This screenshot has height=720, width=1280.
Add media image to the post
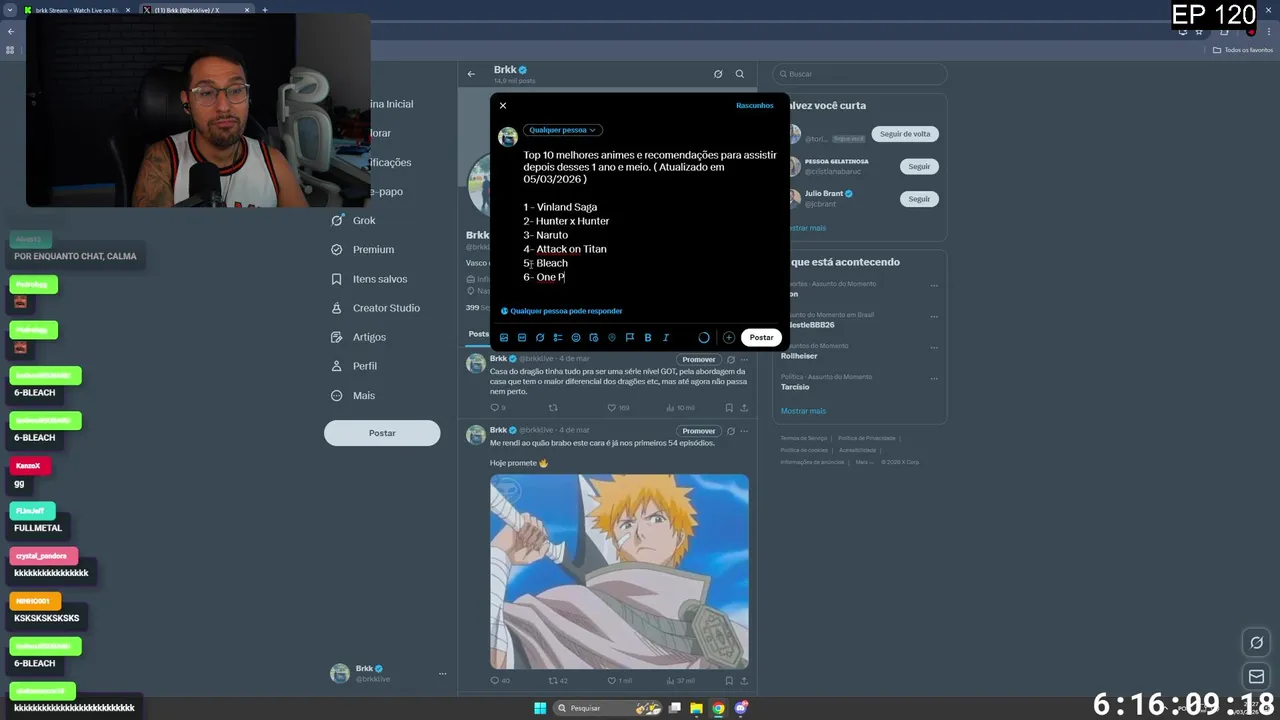504,338
